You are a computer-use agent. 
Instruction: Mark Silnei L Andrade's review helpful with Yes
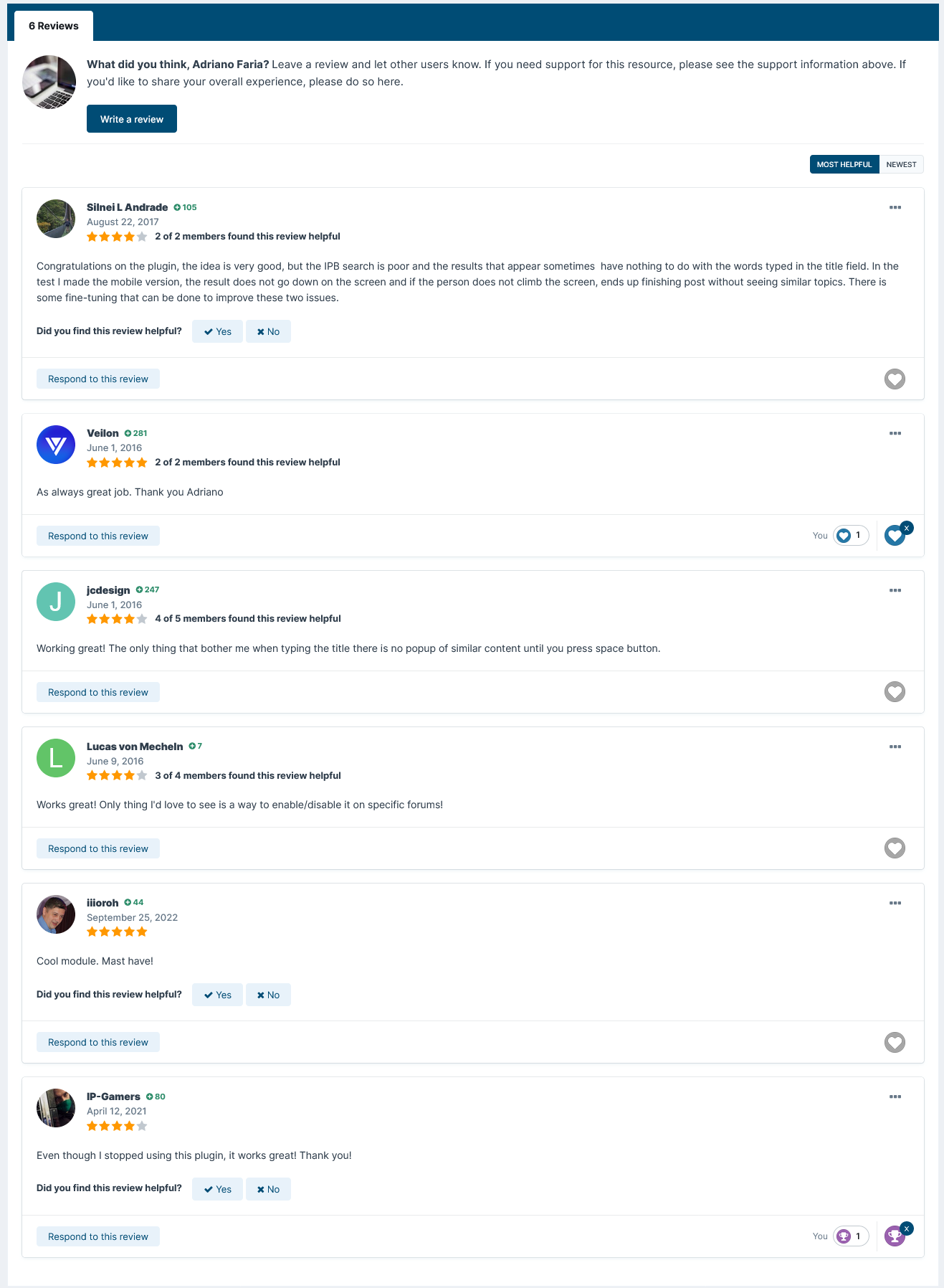point(217,331)
